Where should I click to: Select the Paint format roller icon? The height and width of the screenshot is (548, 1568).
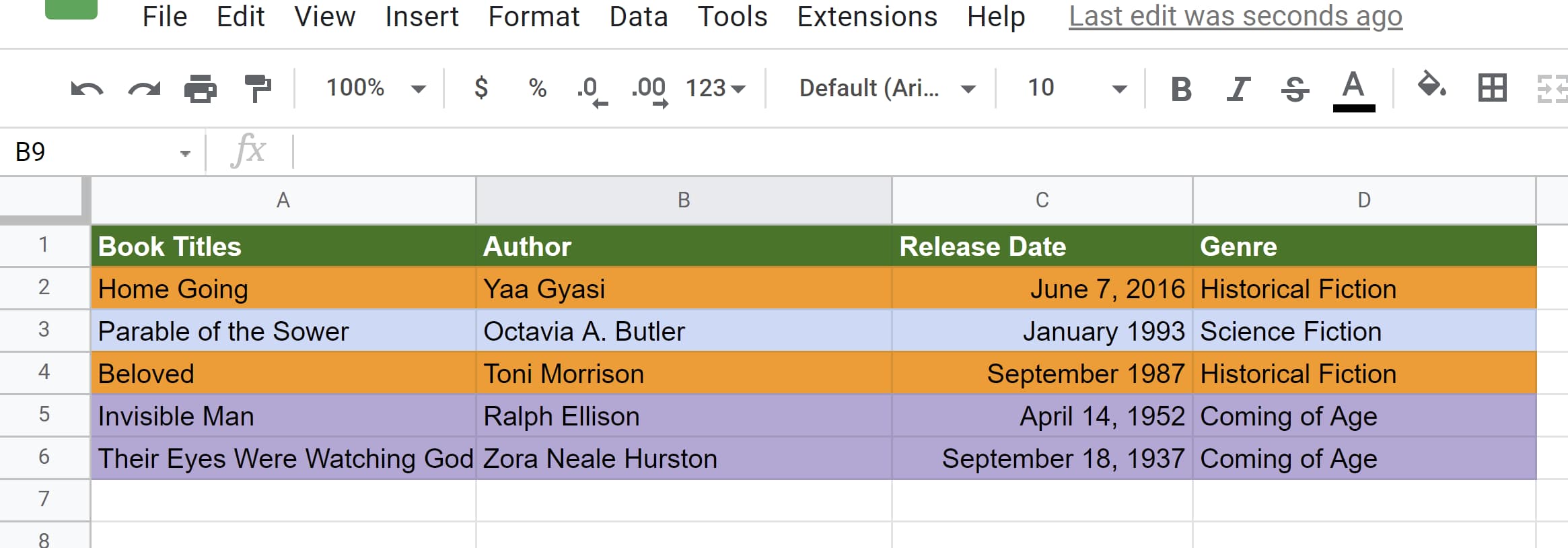tap(257, 88)
